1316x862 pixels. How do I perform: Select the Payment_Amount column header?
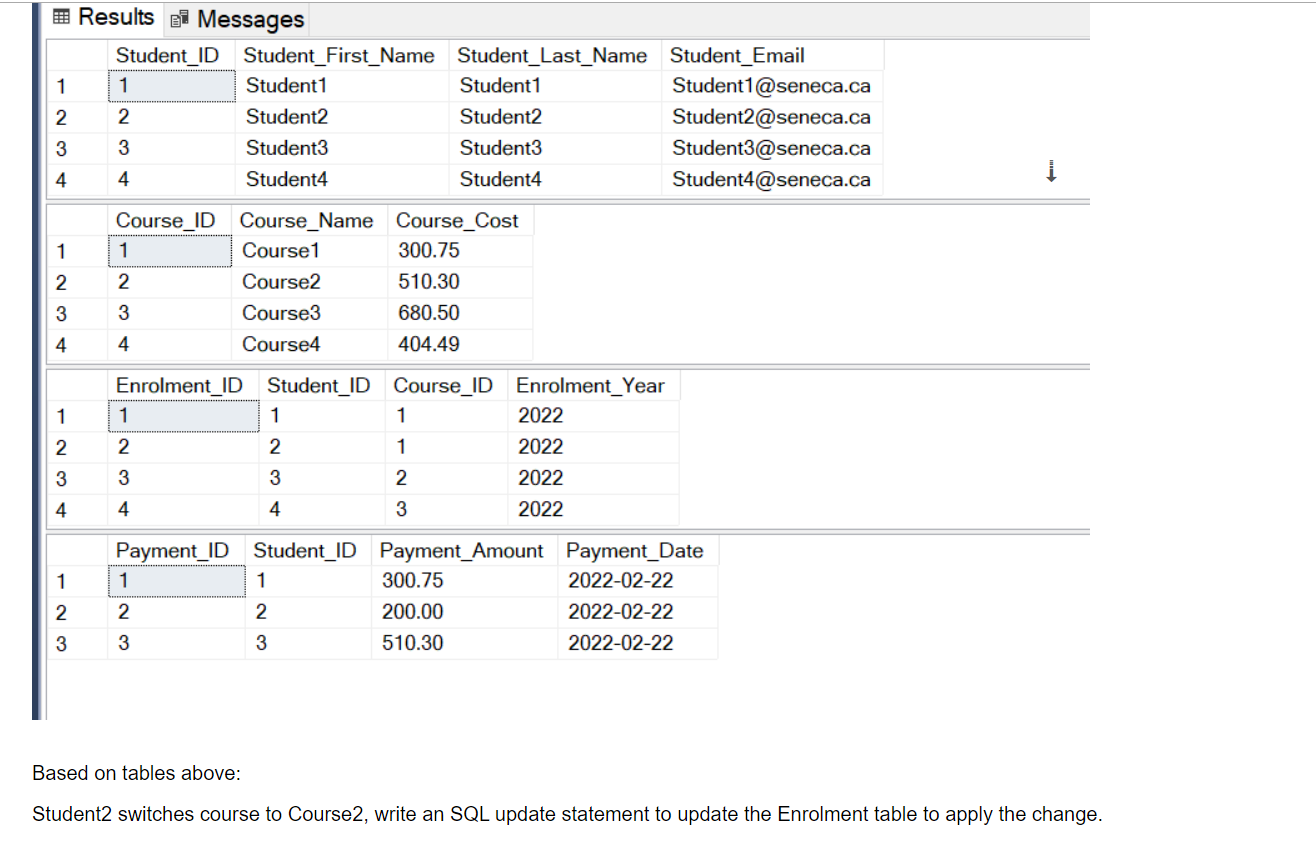coord(465,550)
